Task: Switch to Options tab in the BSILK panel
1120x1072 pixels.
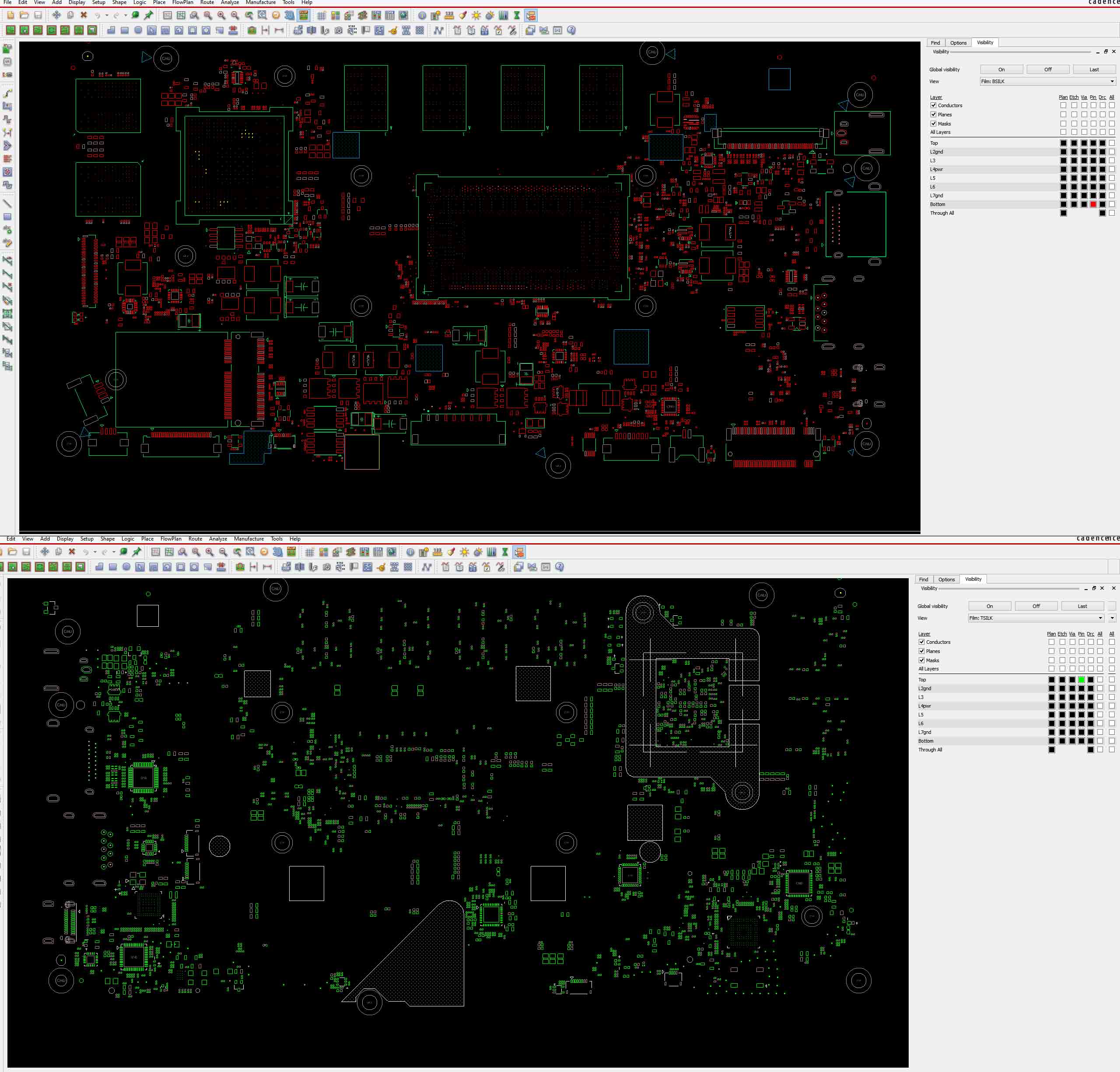Action: [958, 43]
